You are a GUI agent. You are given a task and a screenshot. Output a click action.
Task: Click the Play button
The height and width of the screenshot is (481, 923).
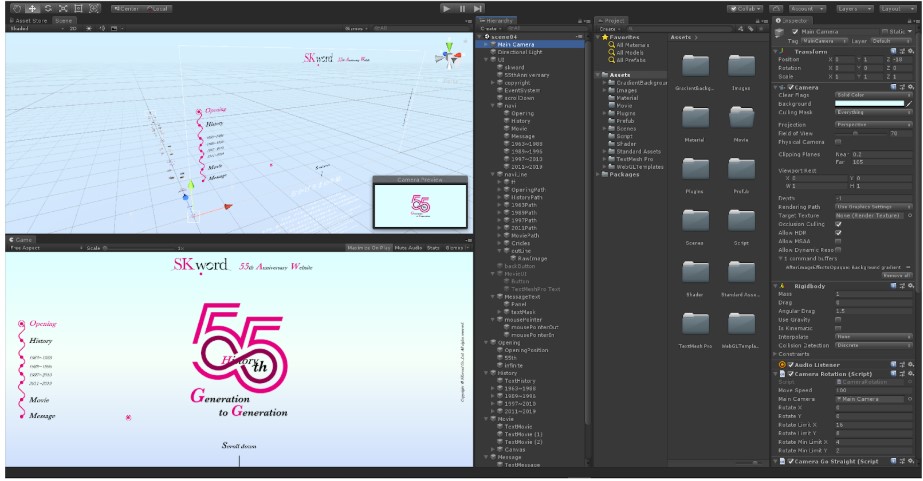pos(447,9)
